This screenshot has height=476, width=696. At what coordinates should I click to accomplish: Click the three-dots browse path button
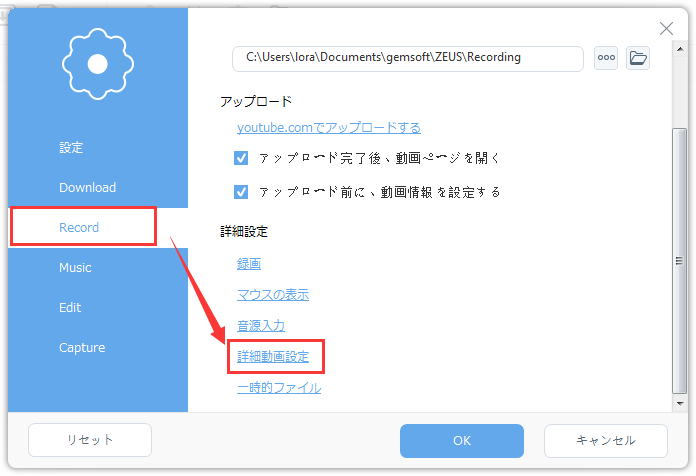[606, 58]
